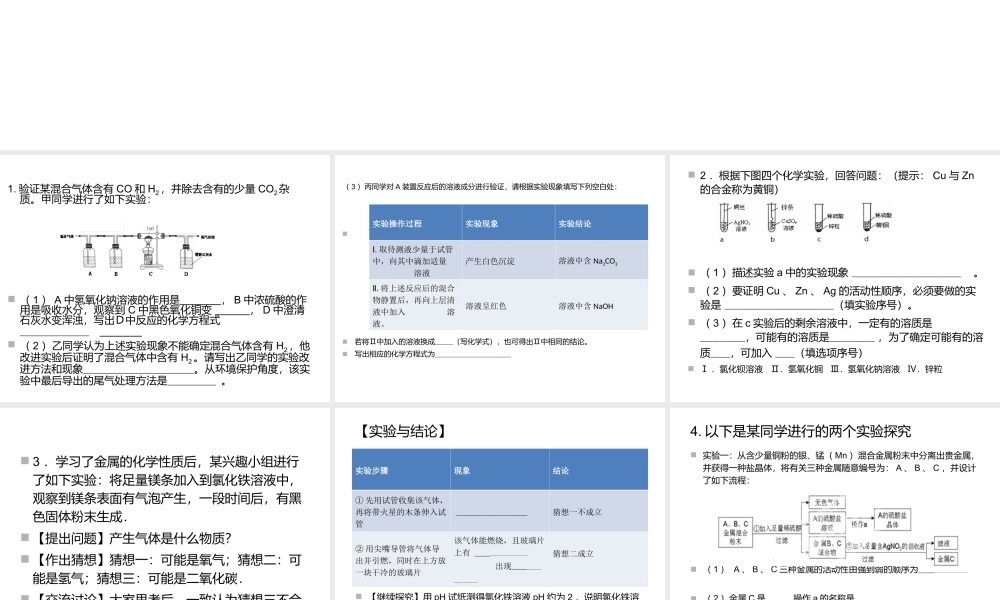Click the bullet (3) 在 c 实验后的剩余溶液中

841,338
